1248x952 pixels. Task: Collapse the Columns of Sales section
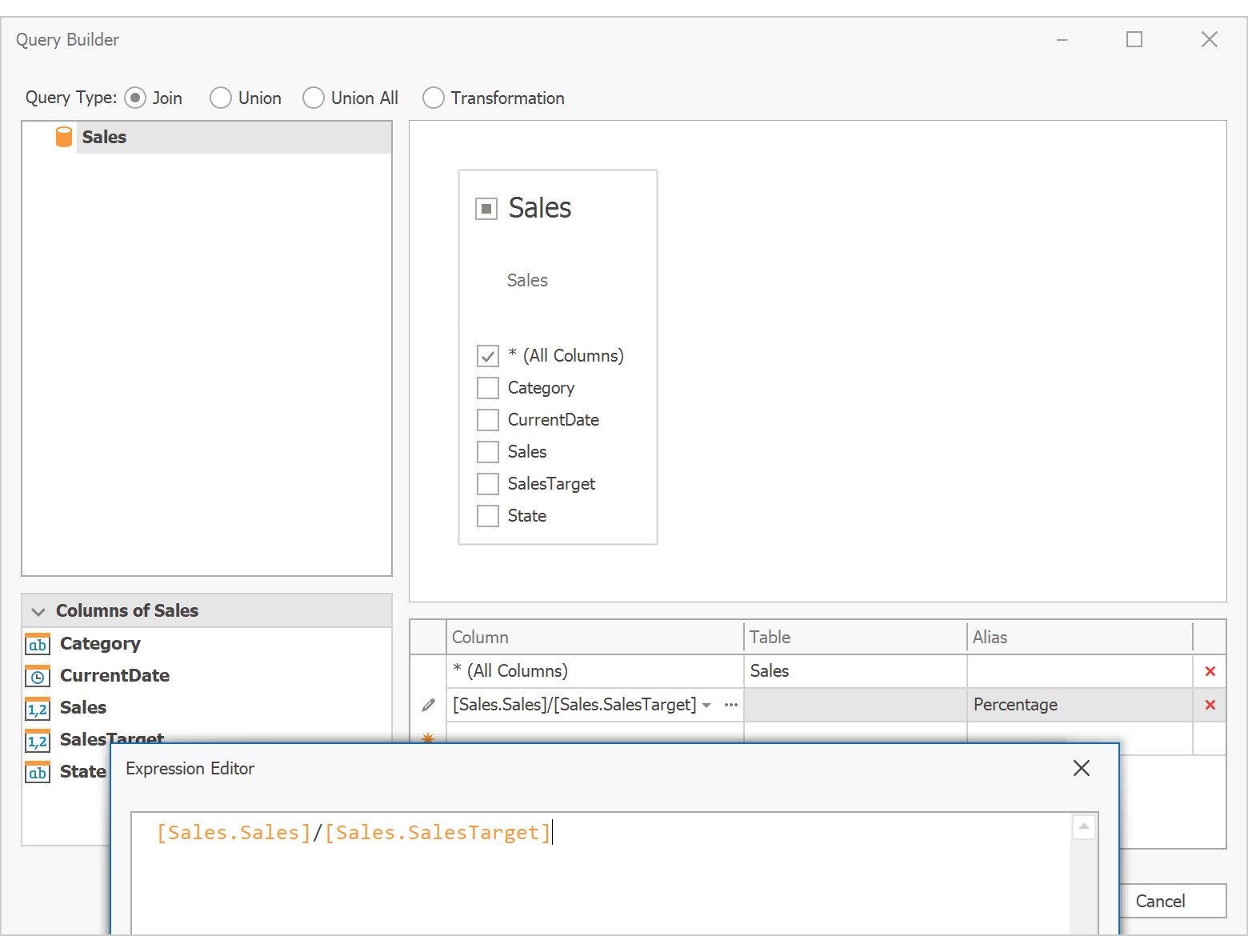38,610
